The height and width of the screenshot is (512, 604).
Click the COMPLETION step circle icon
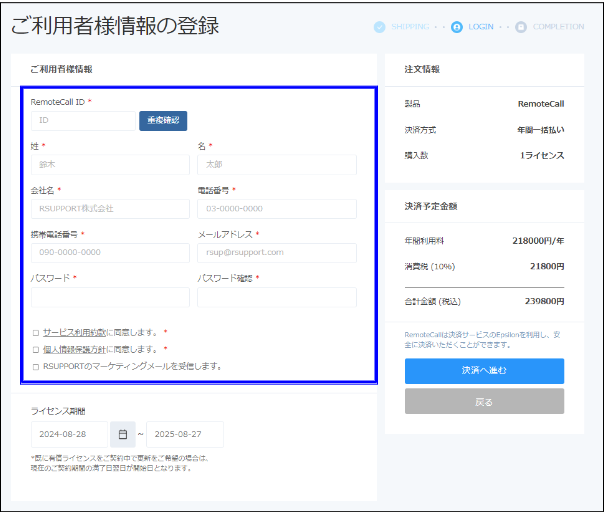[521, 27]
